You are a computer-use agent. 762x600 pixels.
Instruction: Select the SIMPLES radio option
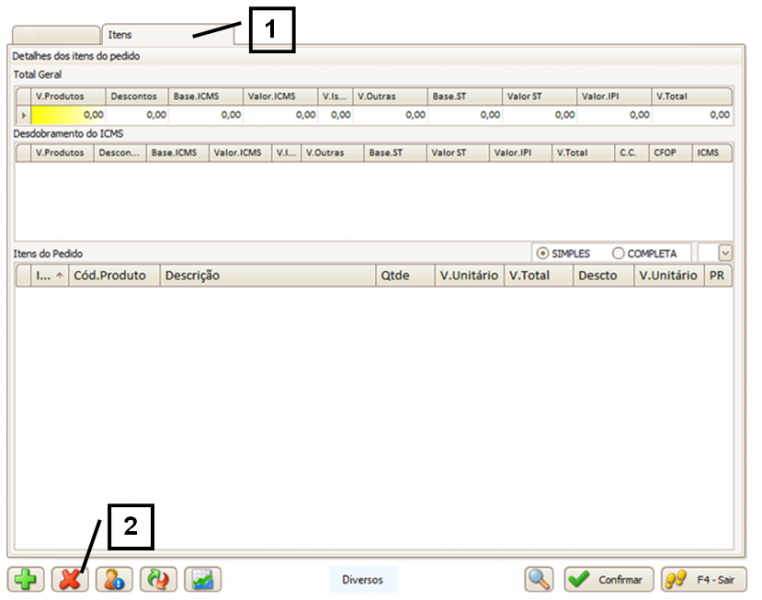coord(544,253)
